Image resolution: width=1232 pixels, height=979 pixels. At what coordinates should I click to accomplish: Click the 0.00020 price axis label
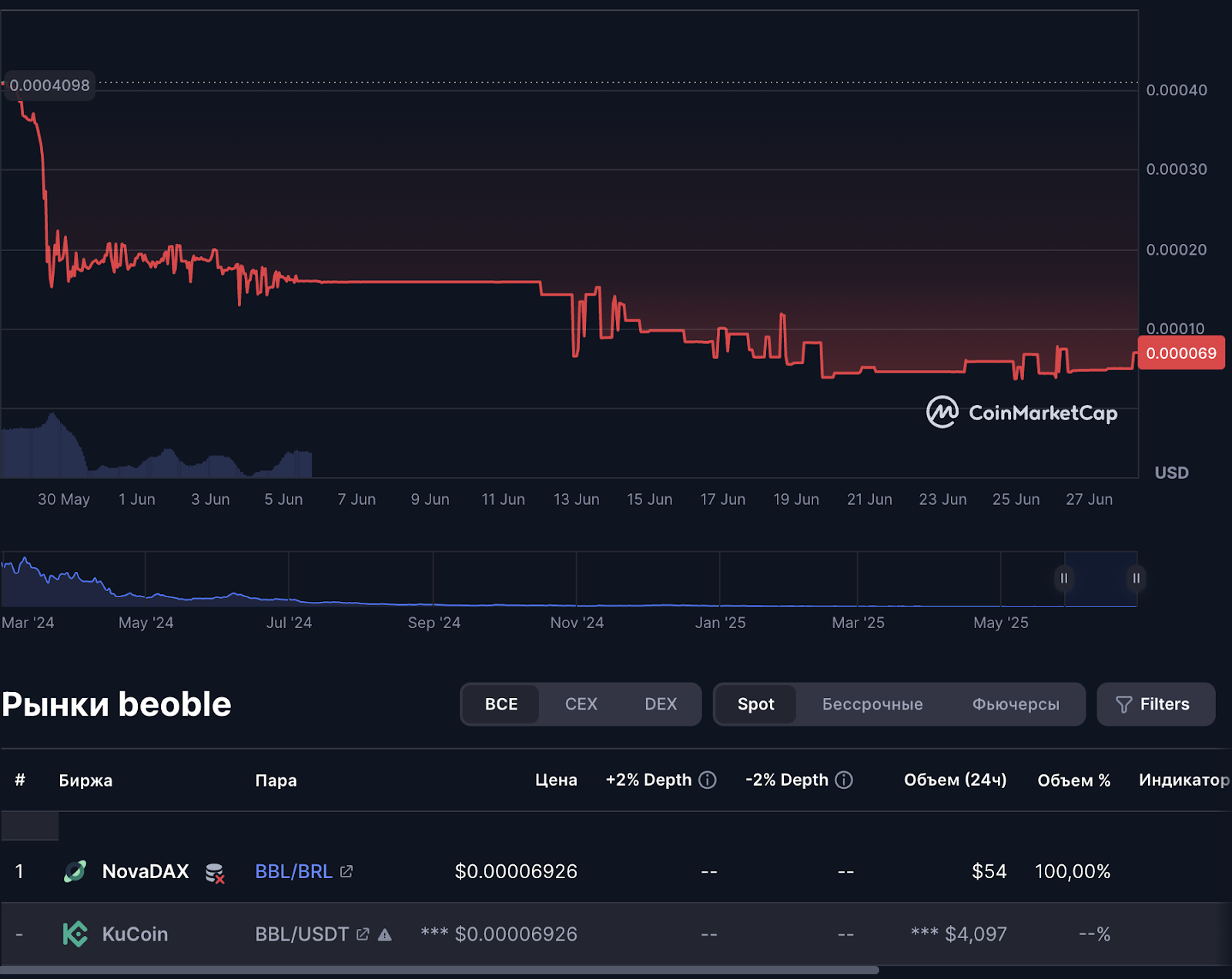point(1177,249)
